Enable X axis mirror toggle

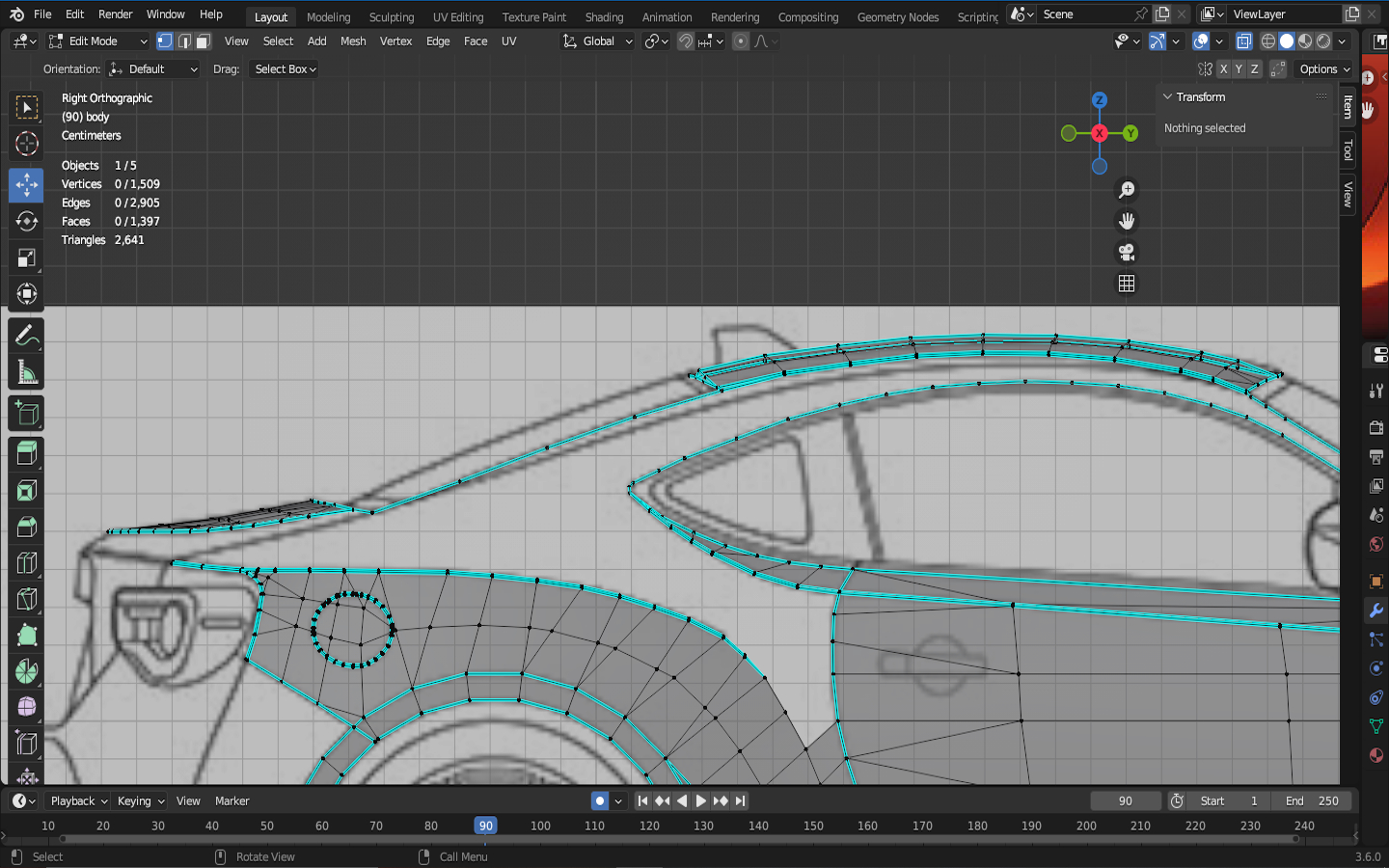[x=1223, y=69]
